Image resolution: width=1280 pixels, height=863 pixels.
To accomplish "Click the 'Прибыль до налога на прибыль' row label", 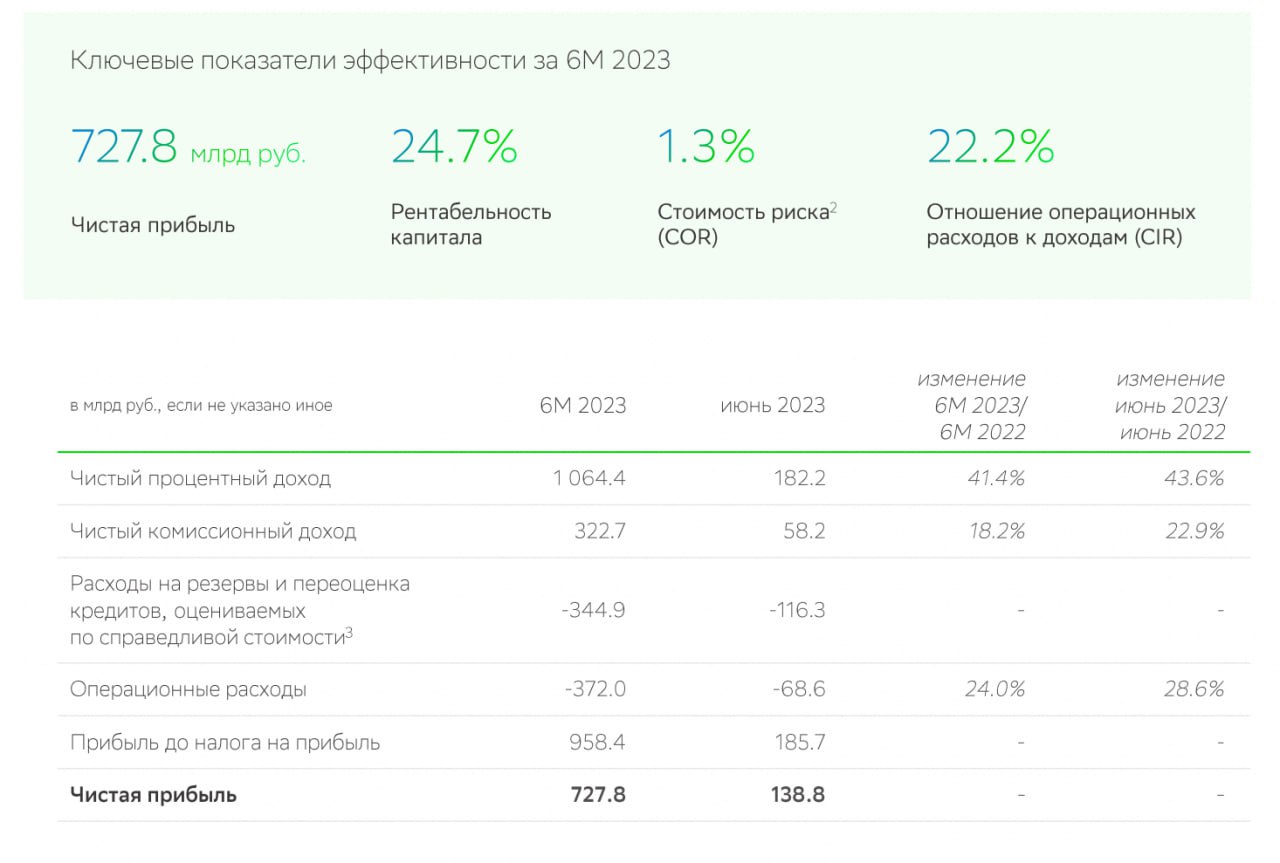I will click(225, 743).
